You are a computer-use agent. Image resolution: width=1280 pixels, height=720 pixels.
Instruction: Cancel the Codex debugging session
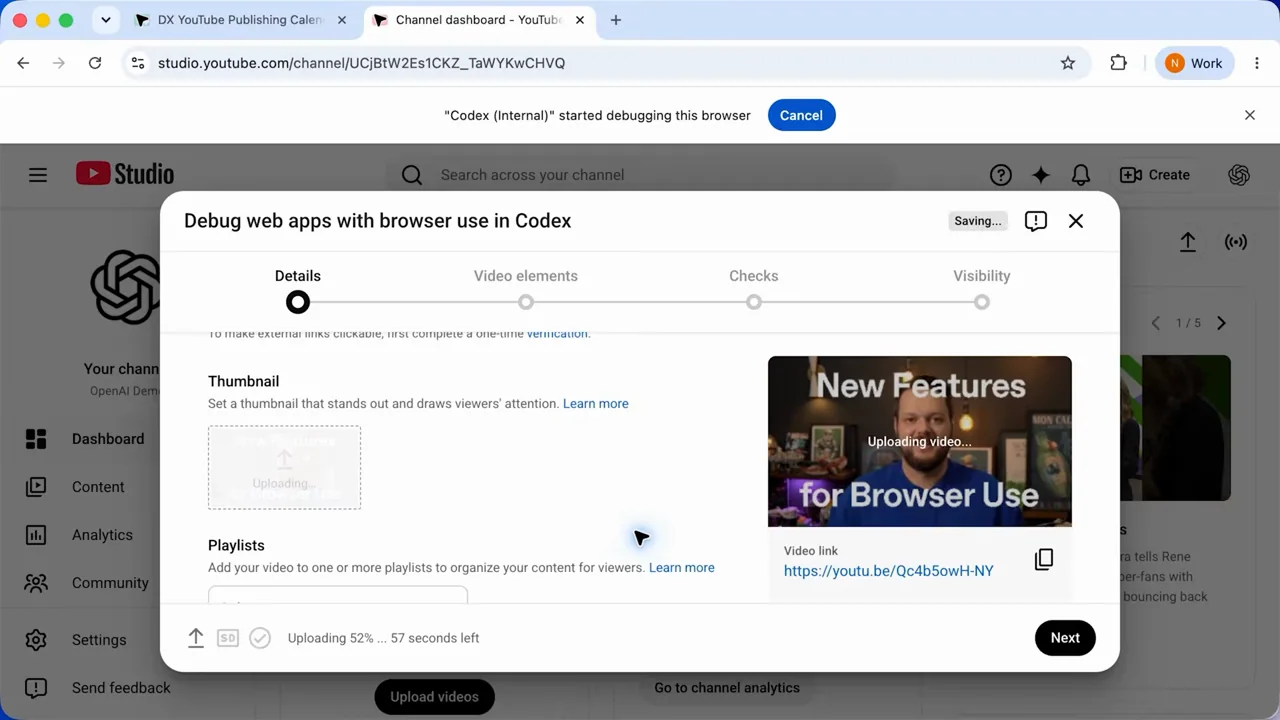(x=801, y=115)
